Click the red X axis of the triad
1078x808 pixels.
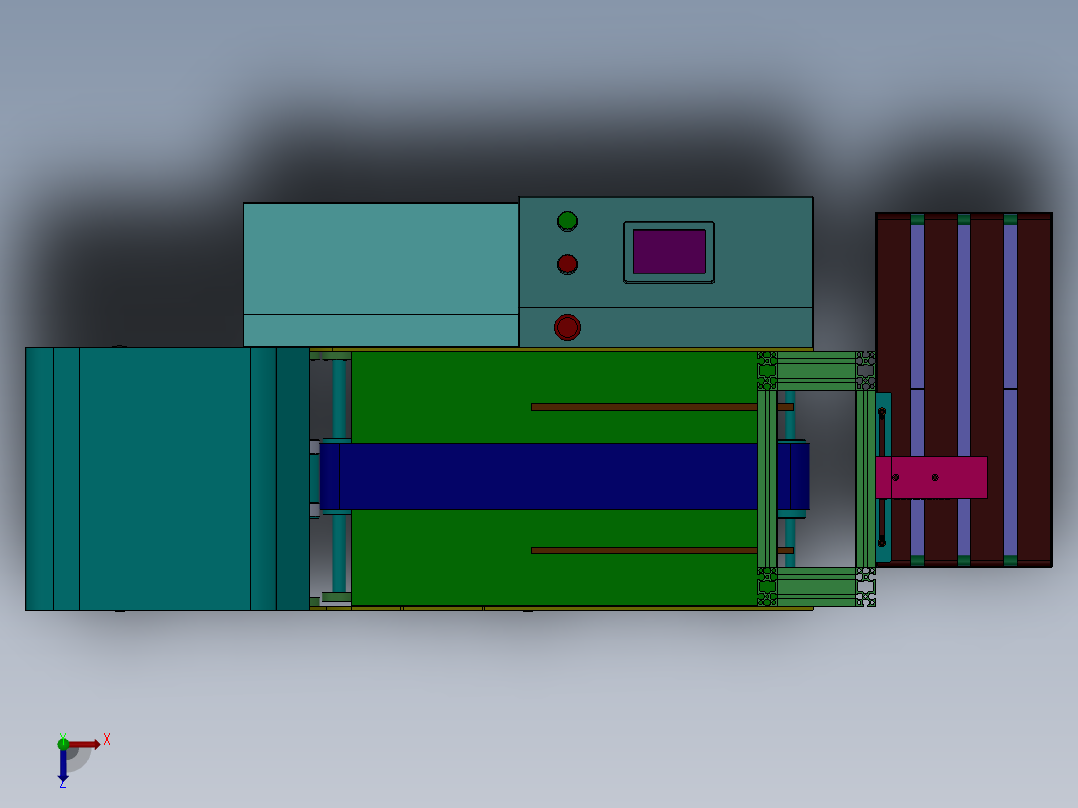84,744
